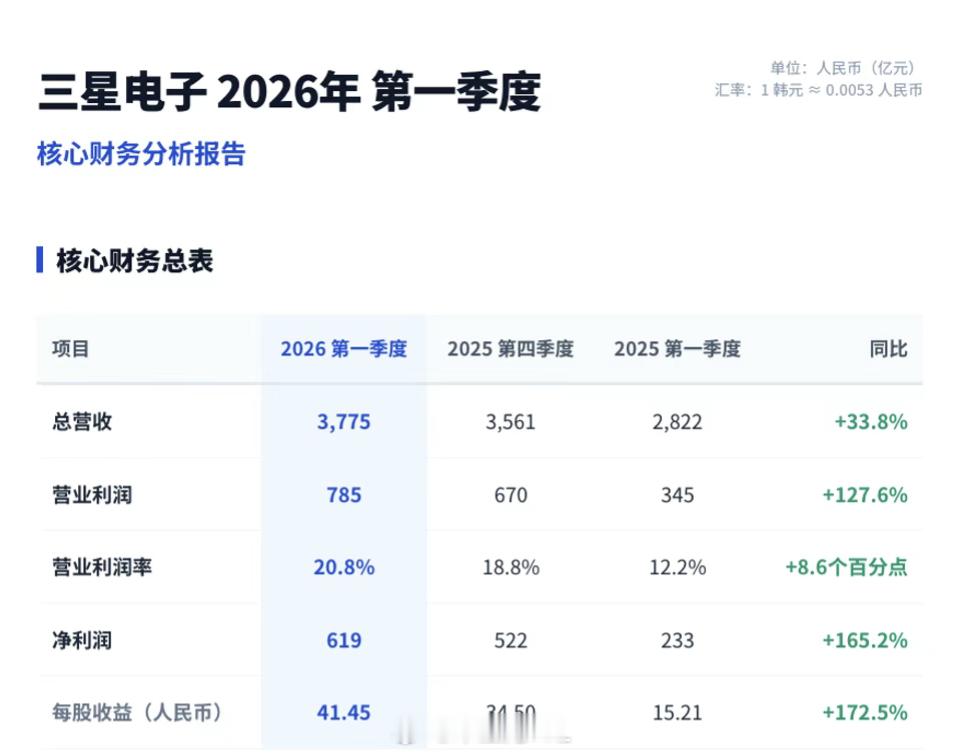Click the 3,775 revenue value

point(344,422)
